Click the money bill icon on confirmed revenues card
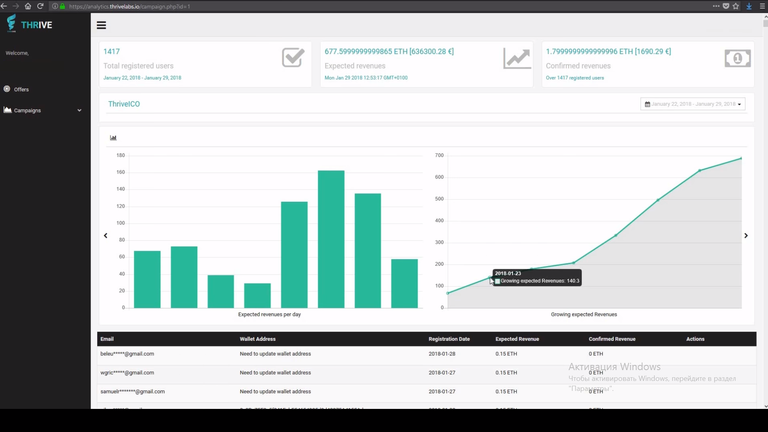Screen dimensions: 768x432 [738, 58]
